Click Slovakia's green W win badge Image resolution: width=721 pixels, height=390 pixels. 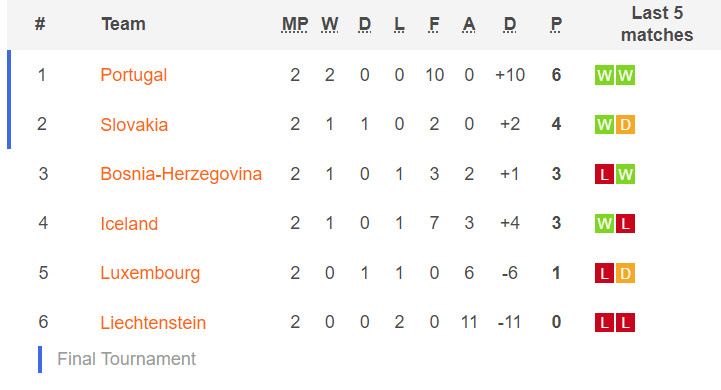click(x=604, y=125)
